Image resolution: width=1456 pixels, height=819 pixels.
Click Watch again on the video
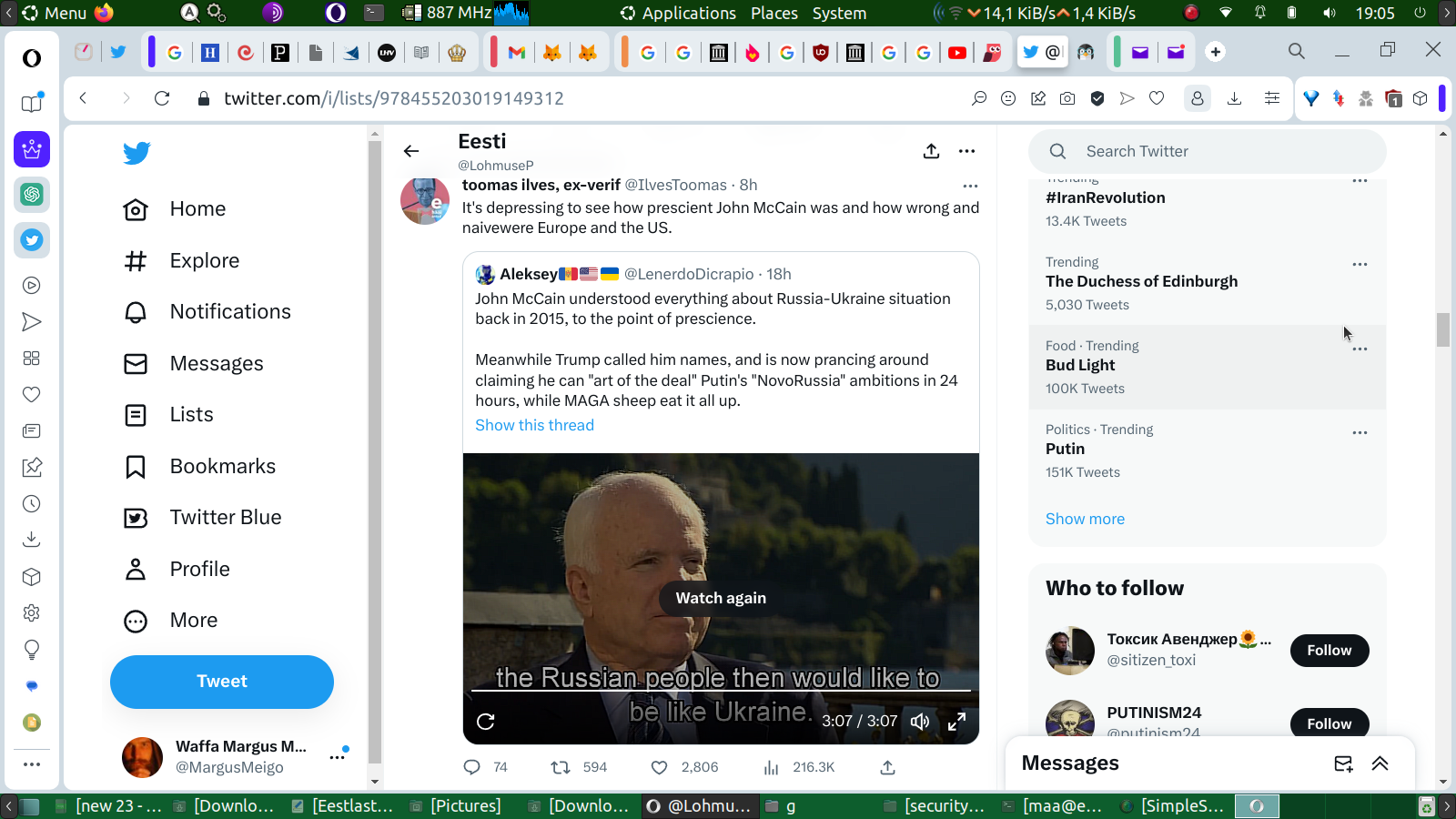pyautogui.click(x=721, y=598)
